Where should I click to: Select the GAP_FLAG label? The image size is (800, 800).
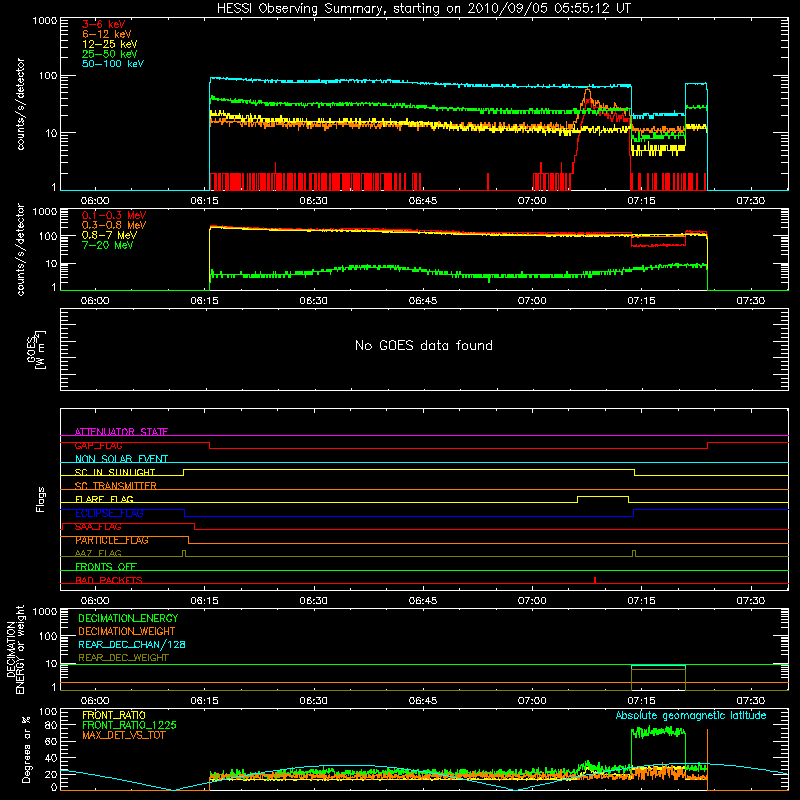coord(98,445)
